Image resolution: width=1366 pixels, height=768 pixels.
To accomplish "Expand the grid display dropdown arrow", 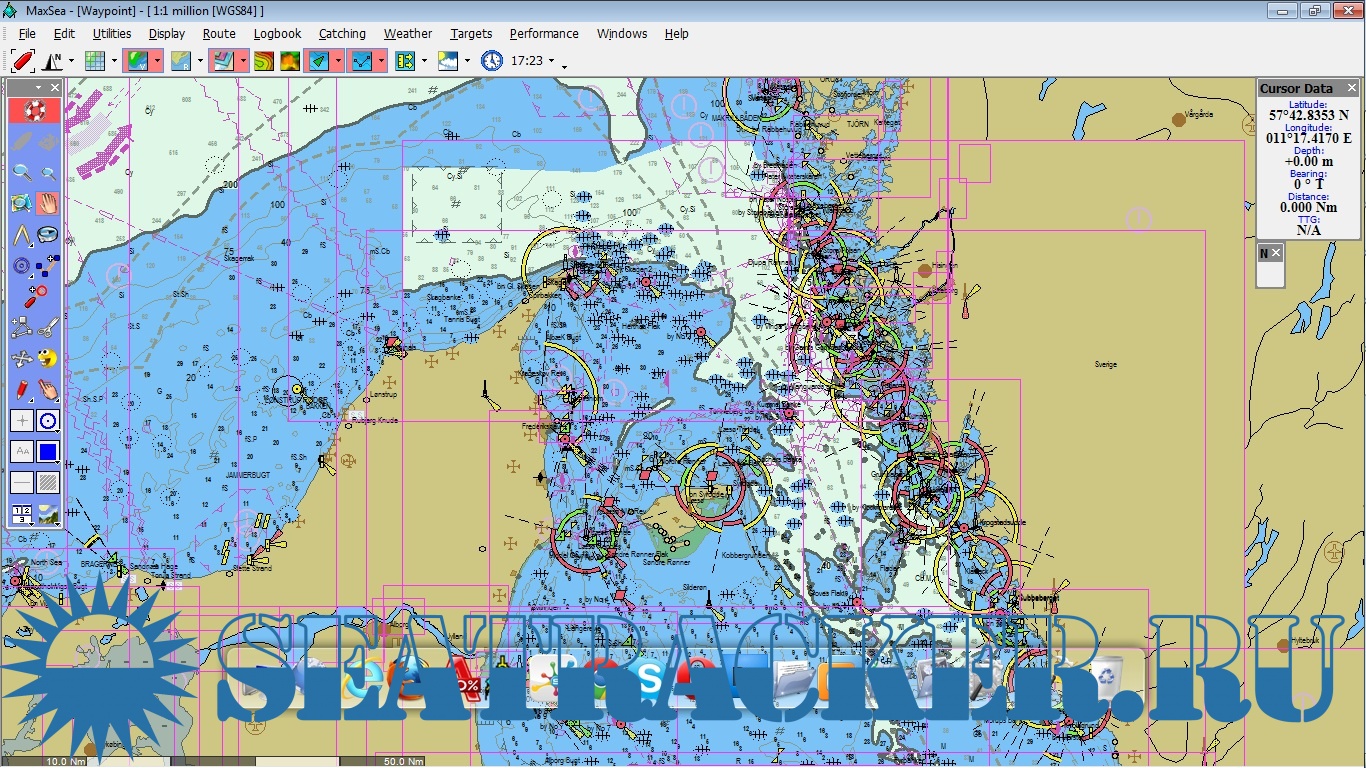I will click(114, 61).
